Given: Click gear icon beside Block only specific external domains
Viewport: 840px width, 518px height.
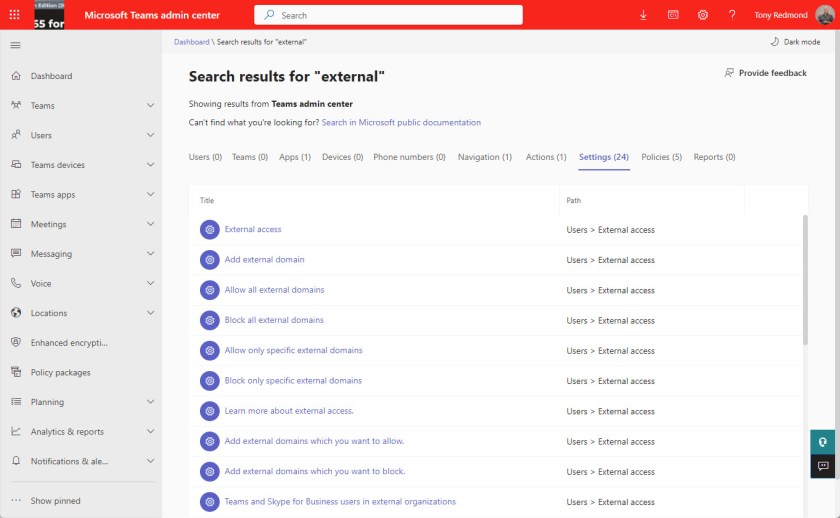Looking at the screenshot, I should (210, 381).
